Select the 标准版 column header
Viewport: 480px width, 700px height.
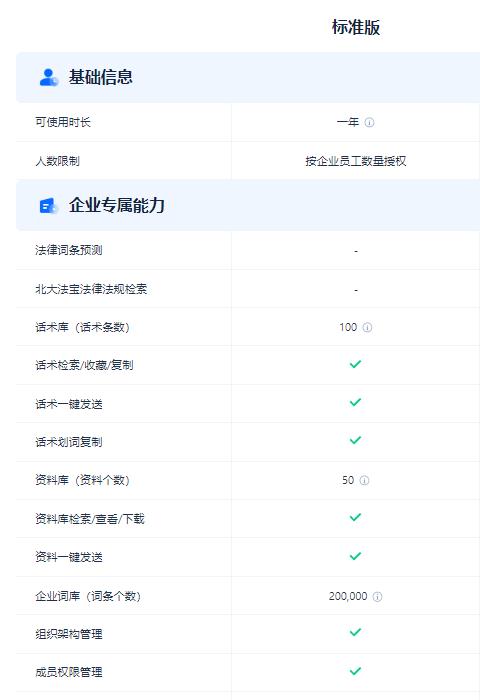pos(356,27)
